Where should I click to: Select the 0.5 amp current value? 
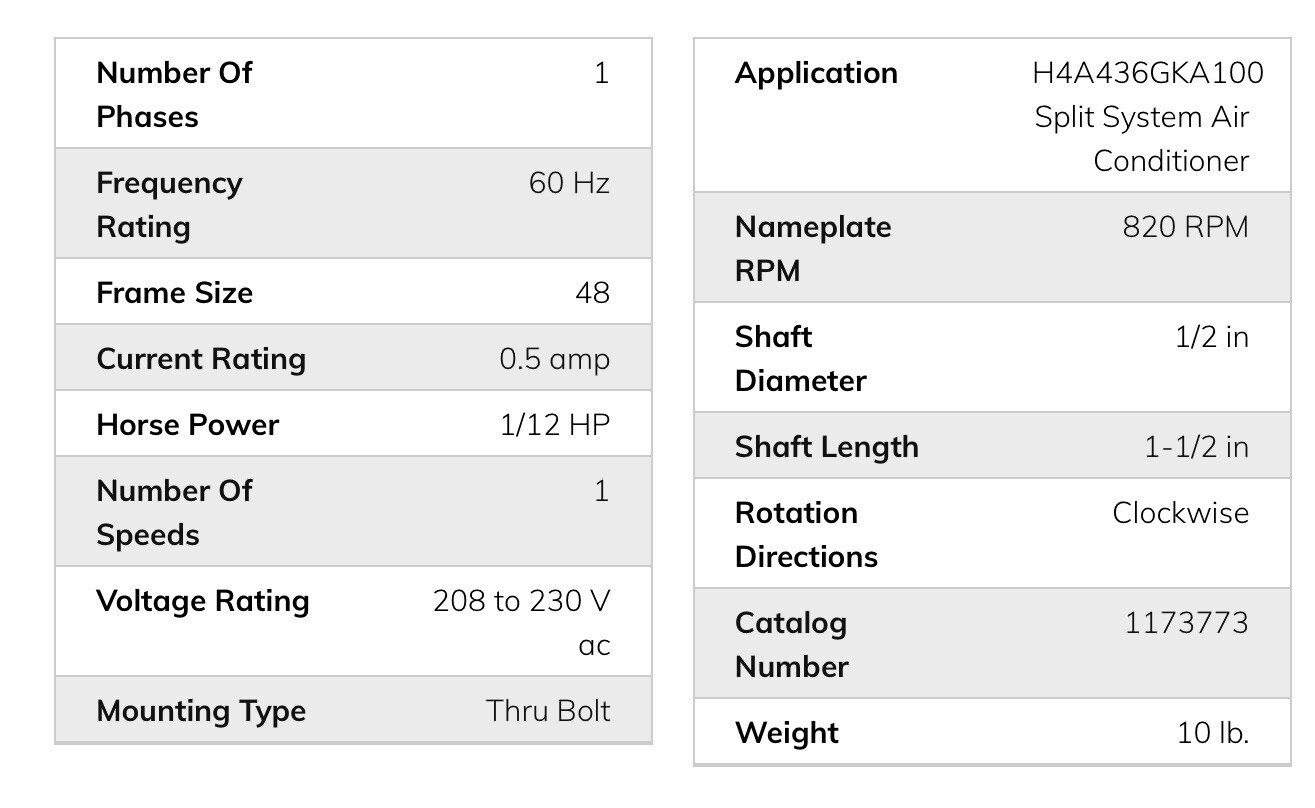554,359
